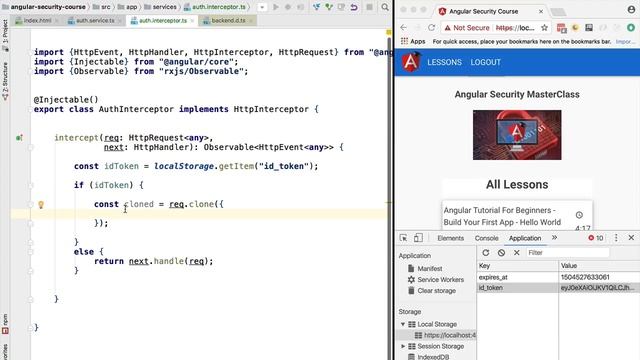The height and width of the screenshot is (360, 640).
Task: Select the auth.interceptor.ts editor tab
Action: coord(162,20)
